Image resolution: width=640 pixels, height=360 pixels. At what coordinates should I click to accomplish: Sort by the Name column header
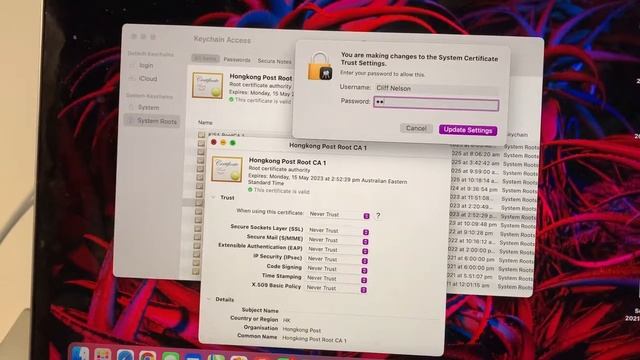(x=205, y=122)
